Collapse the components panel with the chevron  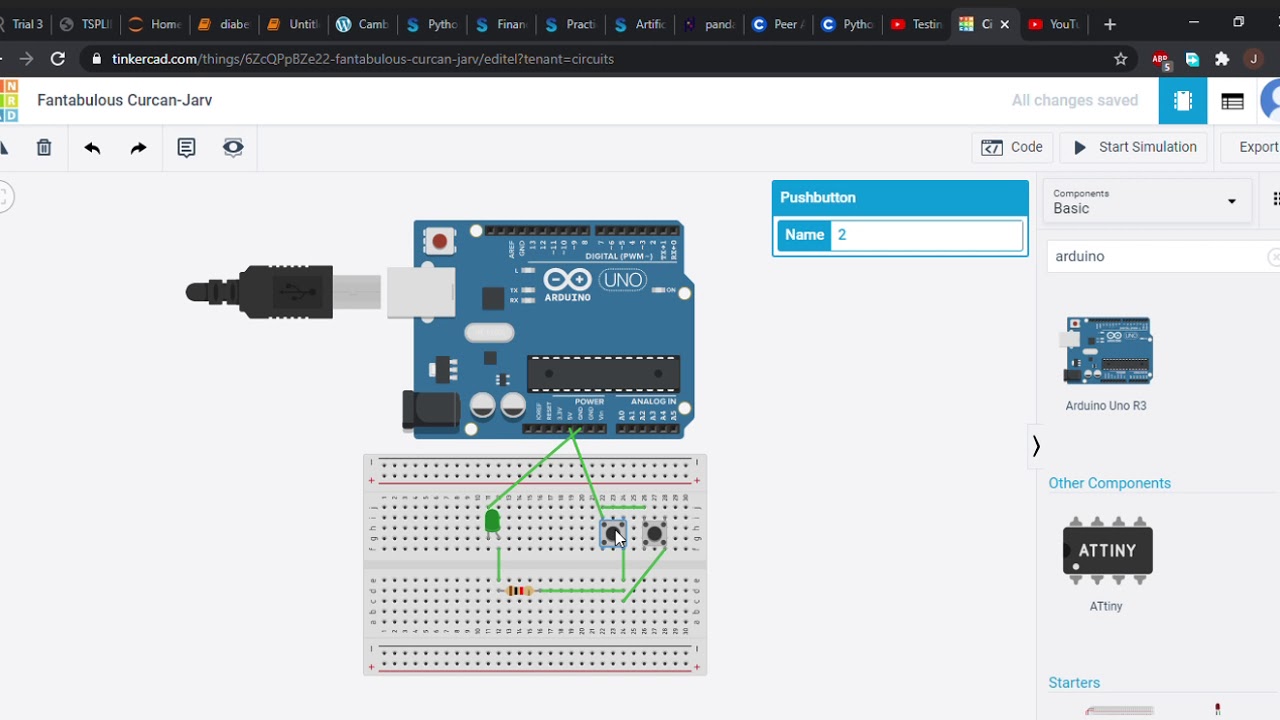[x=1036, y=446]
